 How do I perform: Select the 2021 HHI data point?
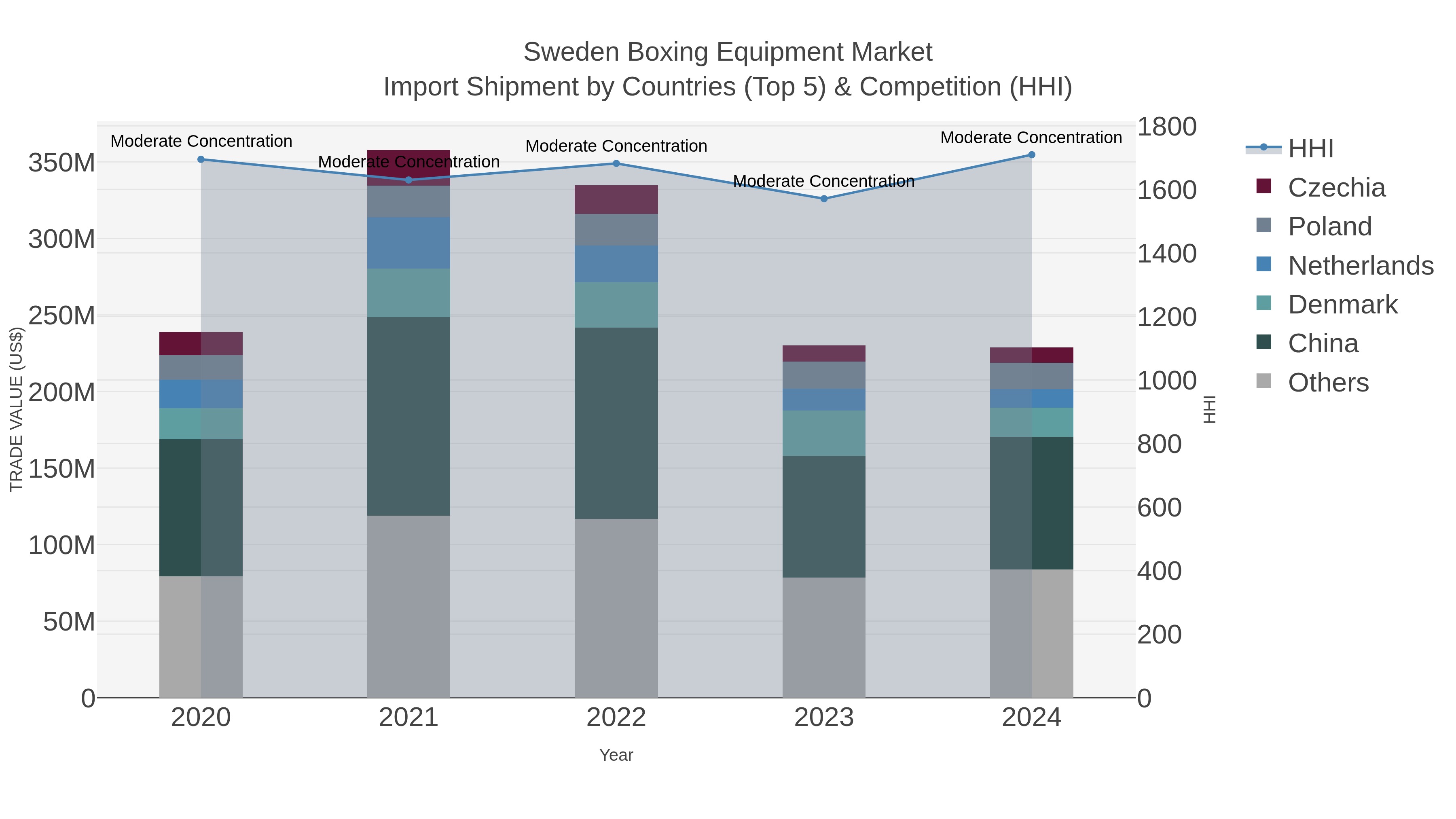[x=408, y=180]
